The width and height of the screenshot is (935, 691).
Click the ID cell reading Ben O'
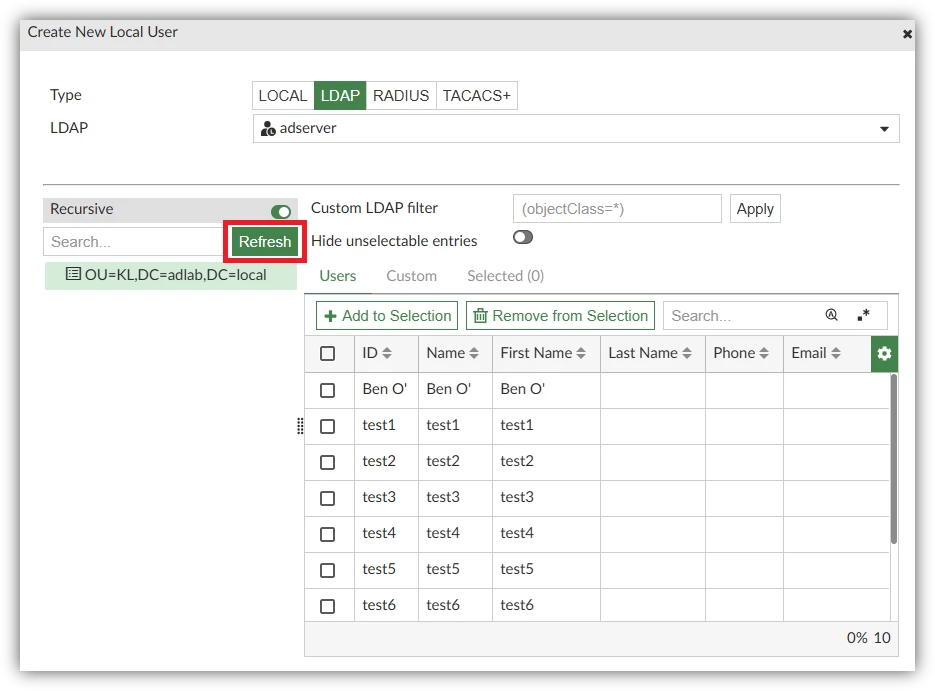385,389
